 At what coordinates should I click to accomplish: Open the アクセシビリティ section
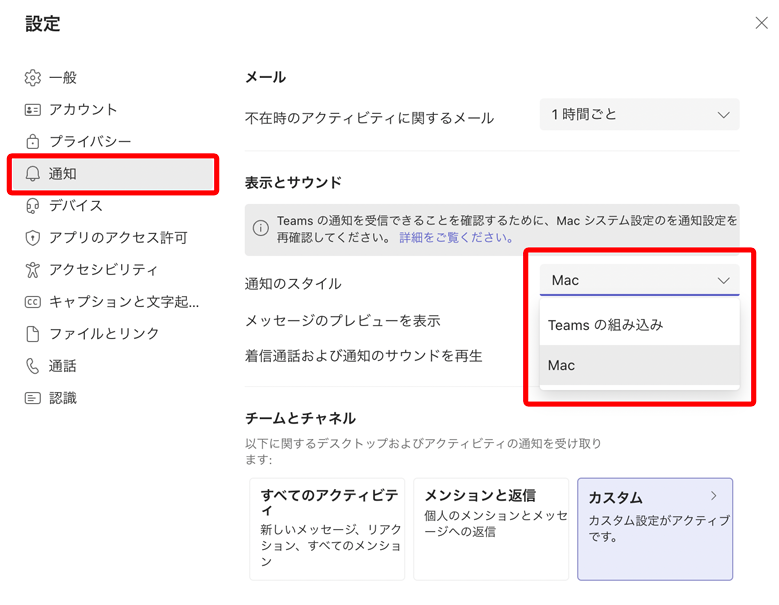point(113,270)
